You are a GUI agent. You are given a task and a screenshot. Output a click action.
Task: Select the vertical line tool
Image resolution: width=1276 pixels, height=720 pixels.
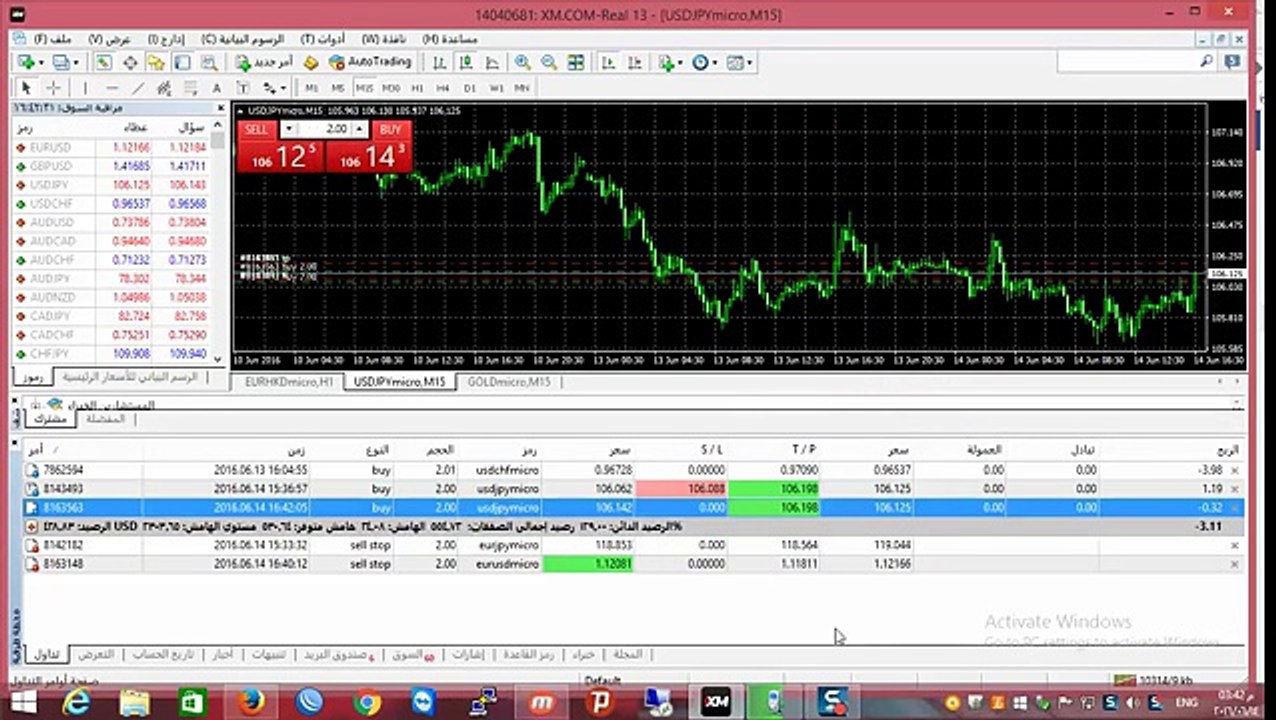click(x=85, y=88)
